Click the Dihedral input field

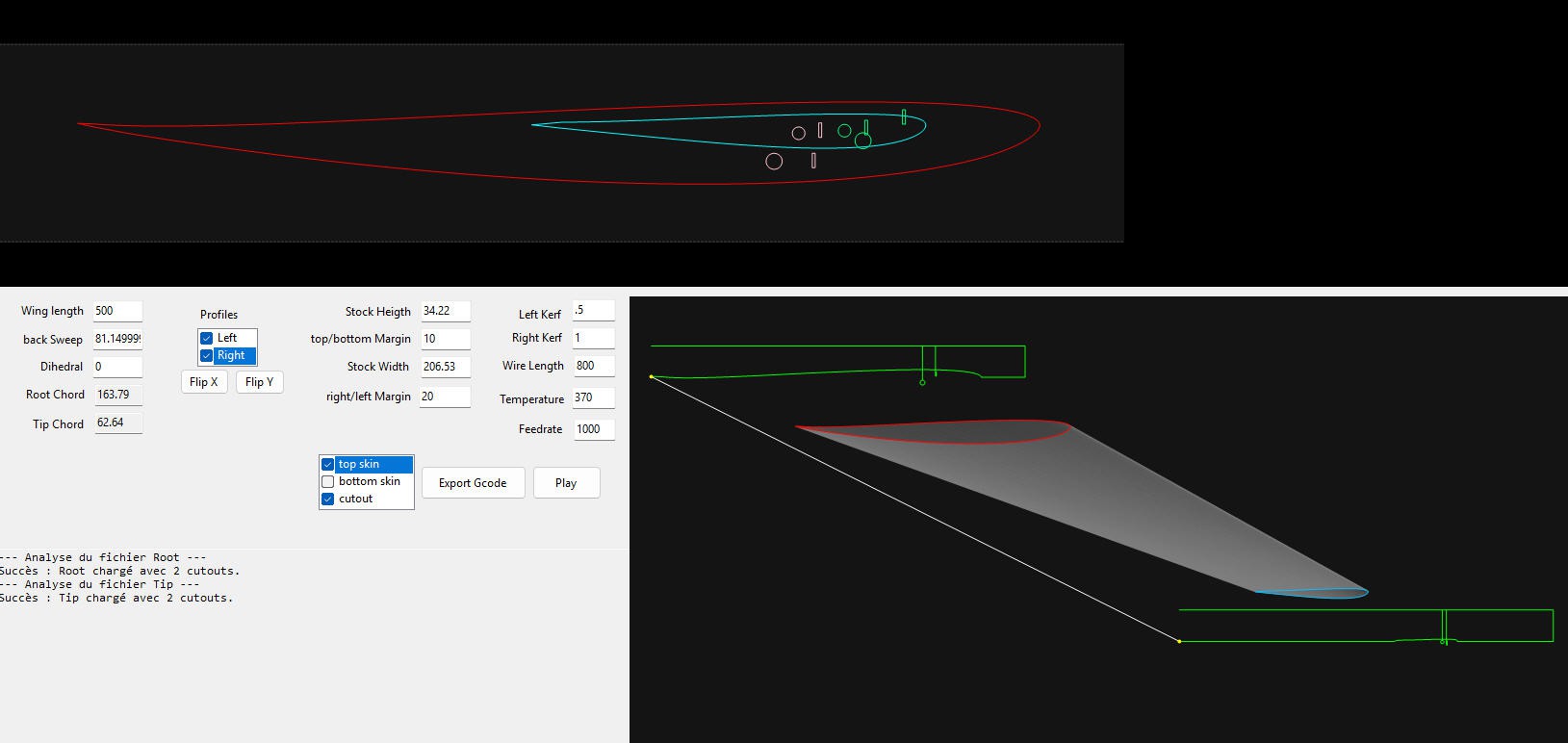pyautogui.click(x=117, y=367)
